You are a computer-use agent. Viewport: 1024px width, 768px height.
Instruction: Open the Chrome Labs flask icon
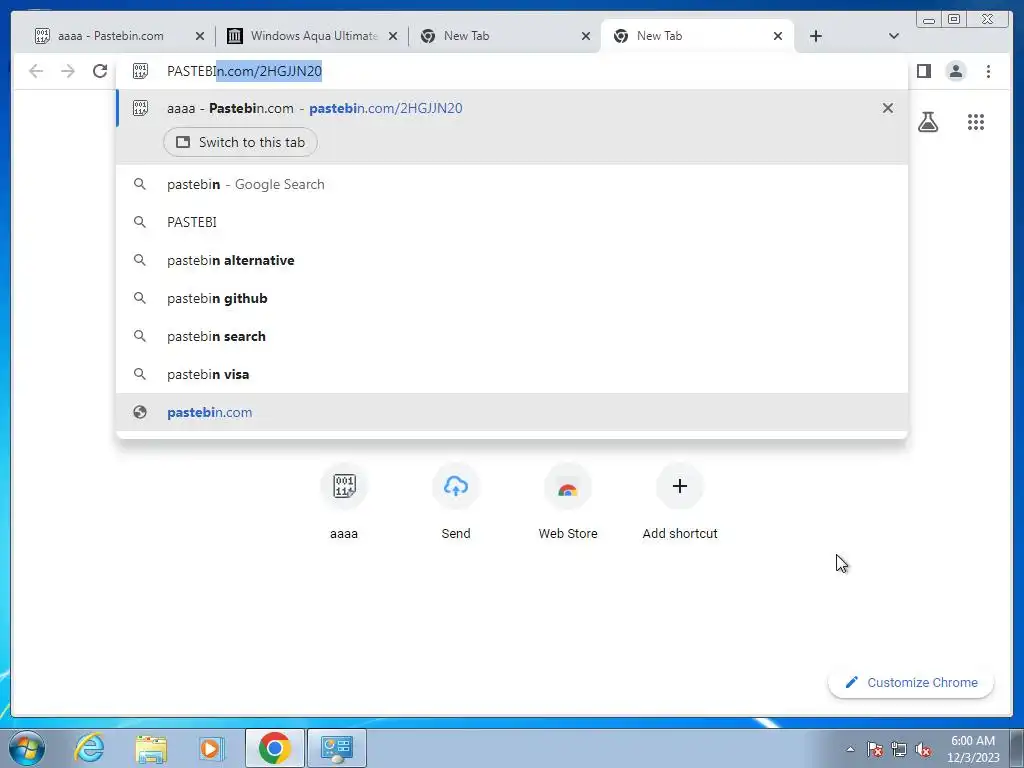click(928, 122)
